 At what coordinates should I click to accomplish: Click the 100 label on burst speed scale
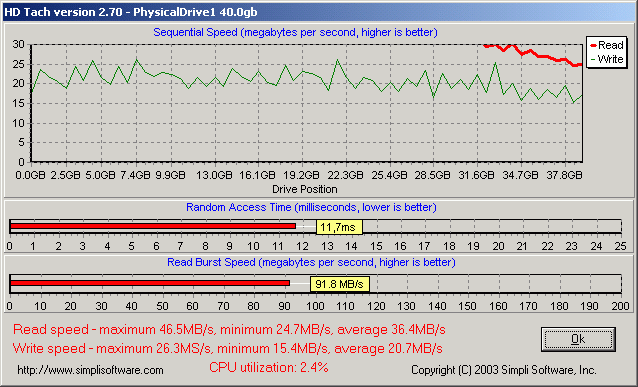click(315, 306)
